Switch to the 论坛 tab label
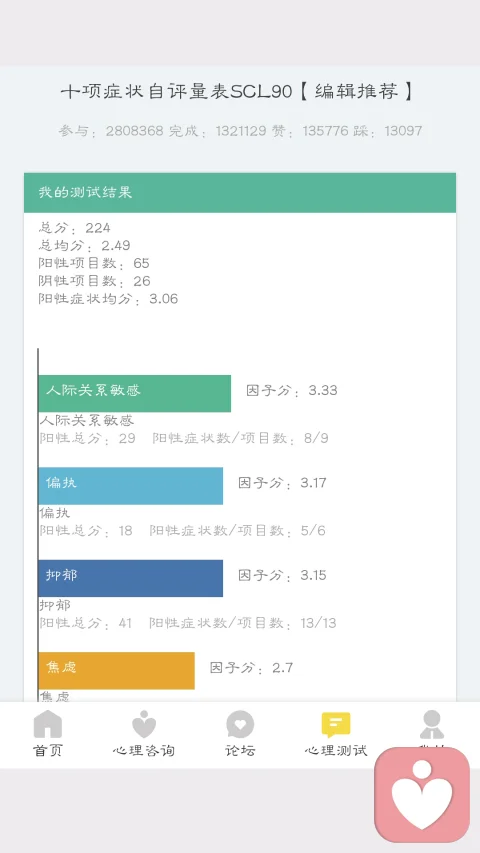Viewport: 480px width, 853px height. pyautogui.click(x=240, y=751)
